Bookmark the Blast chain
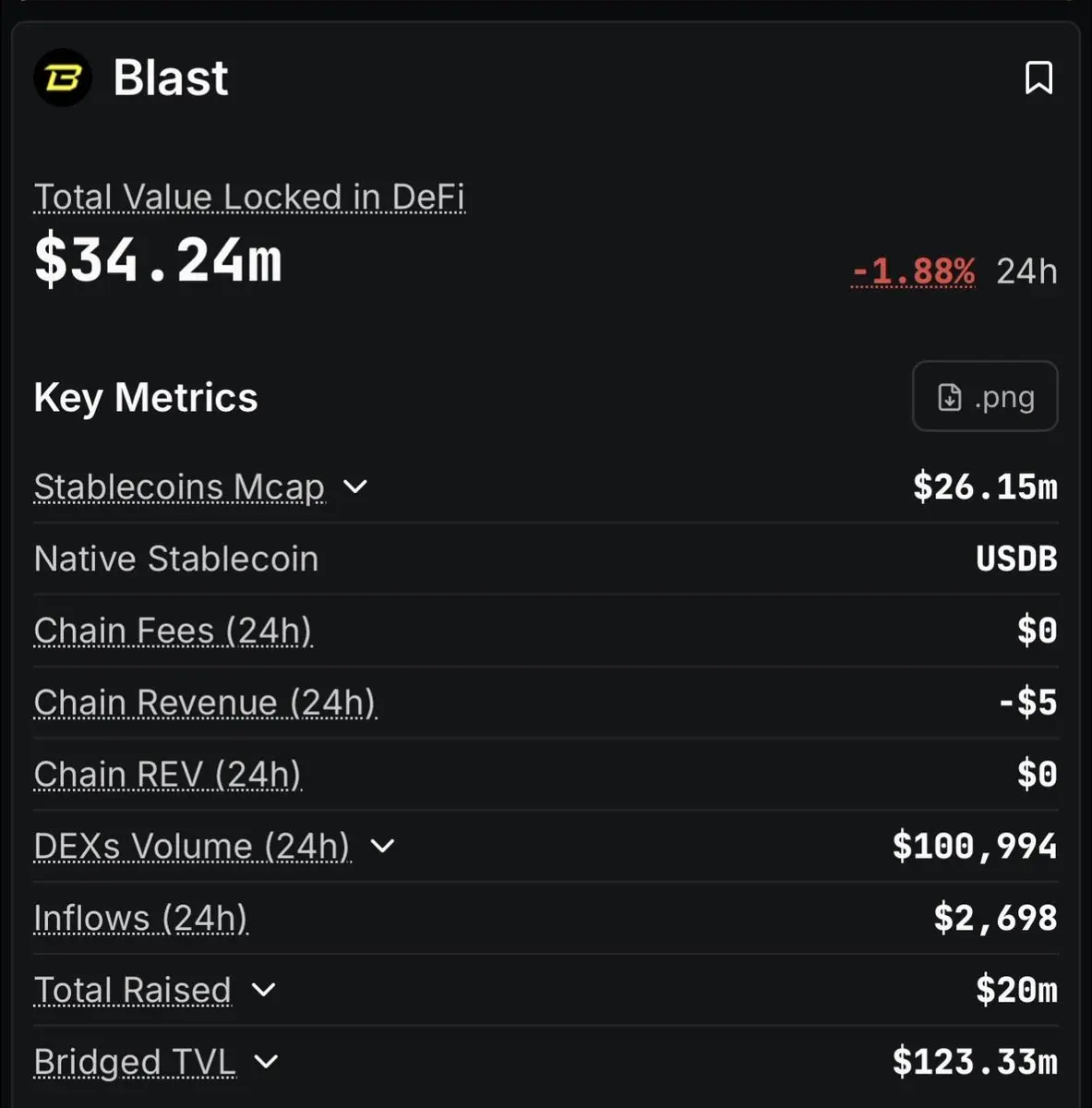Screen dimensions: 1092x1108 (x=1038, y=78)
